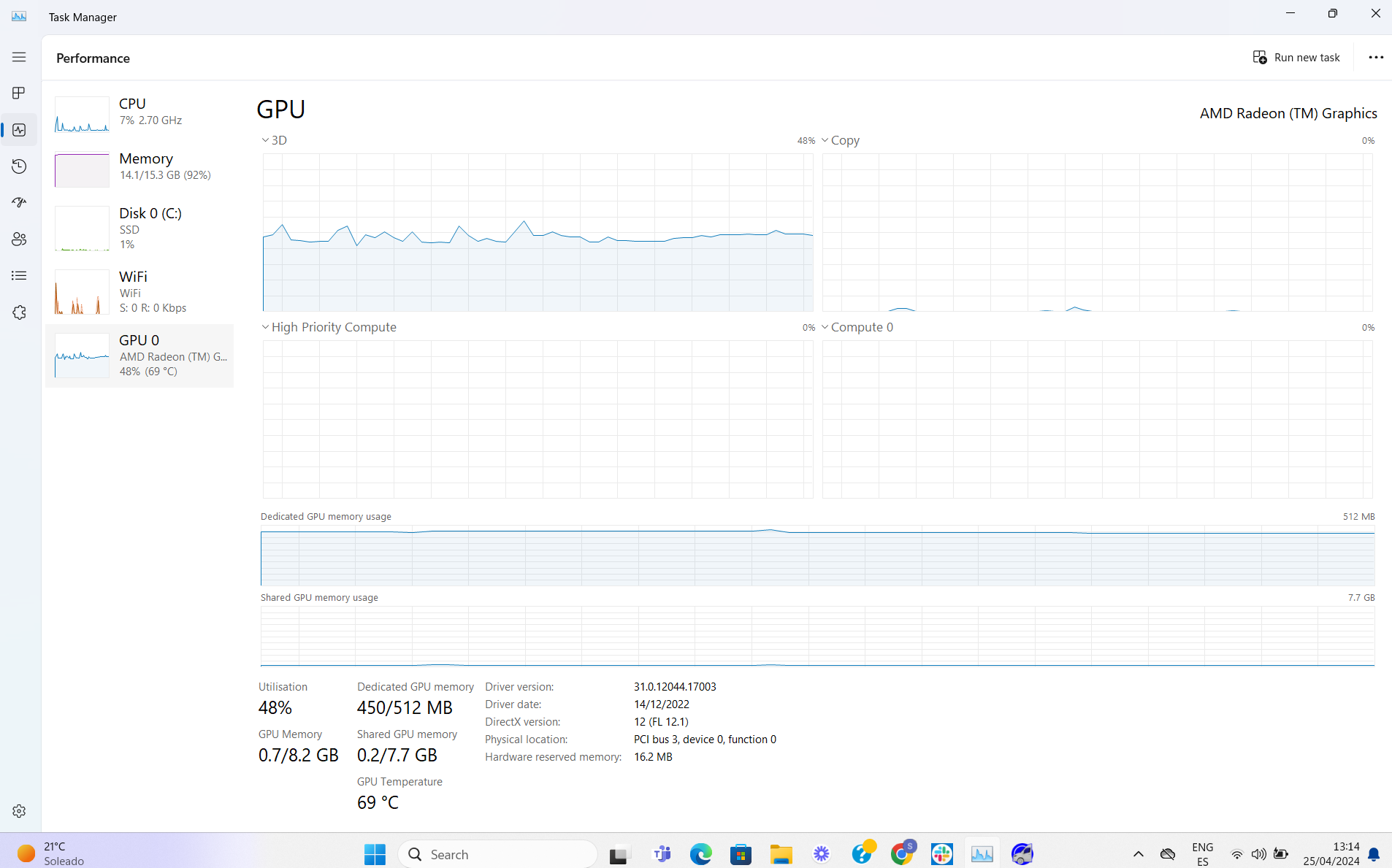This screenshot has width=1392, height=868.
Task: Open the Windows Start button
Action: (x=375, y=854)
